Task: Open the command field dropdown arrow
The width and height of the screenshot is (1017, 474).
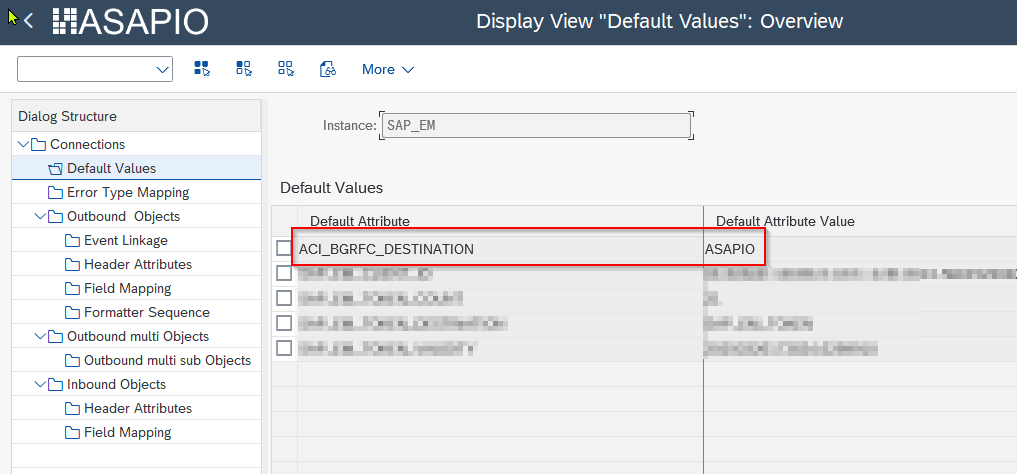Action: [x=163, y=69]
